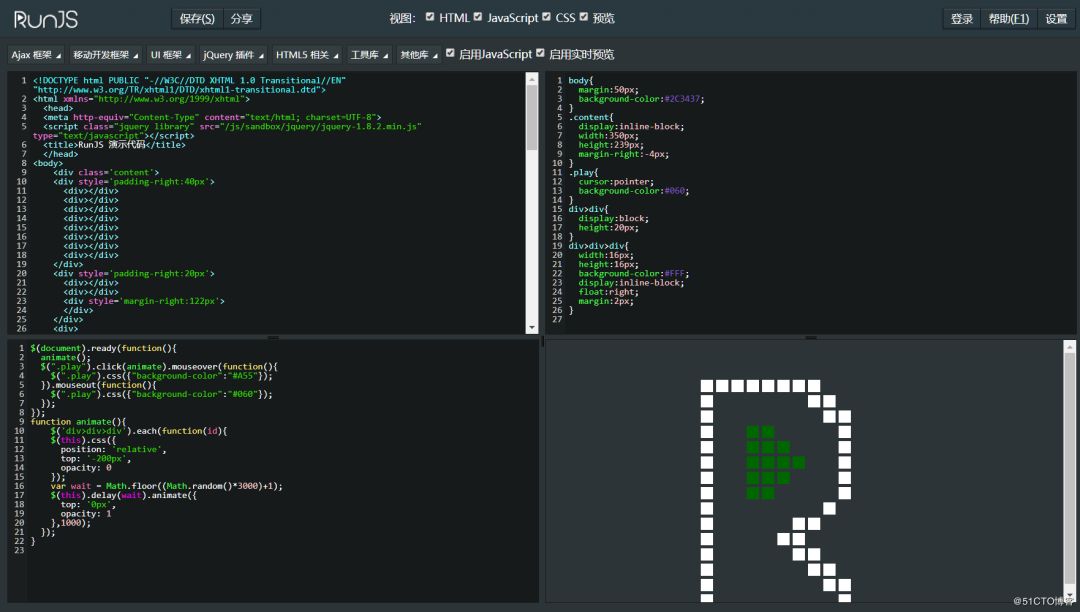This screenshot has width=1080, height=612.
Task: Click the preview pane scroll up arrow
Action: click(1070, 348)
